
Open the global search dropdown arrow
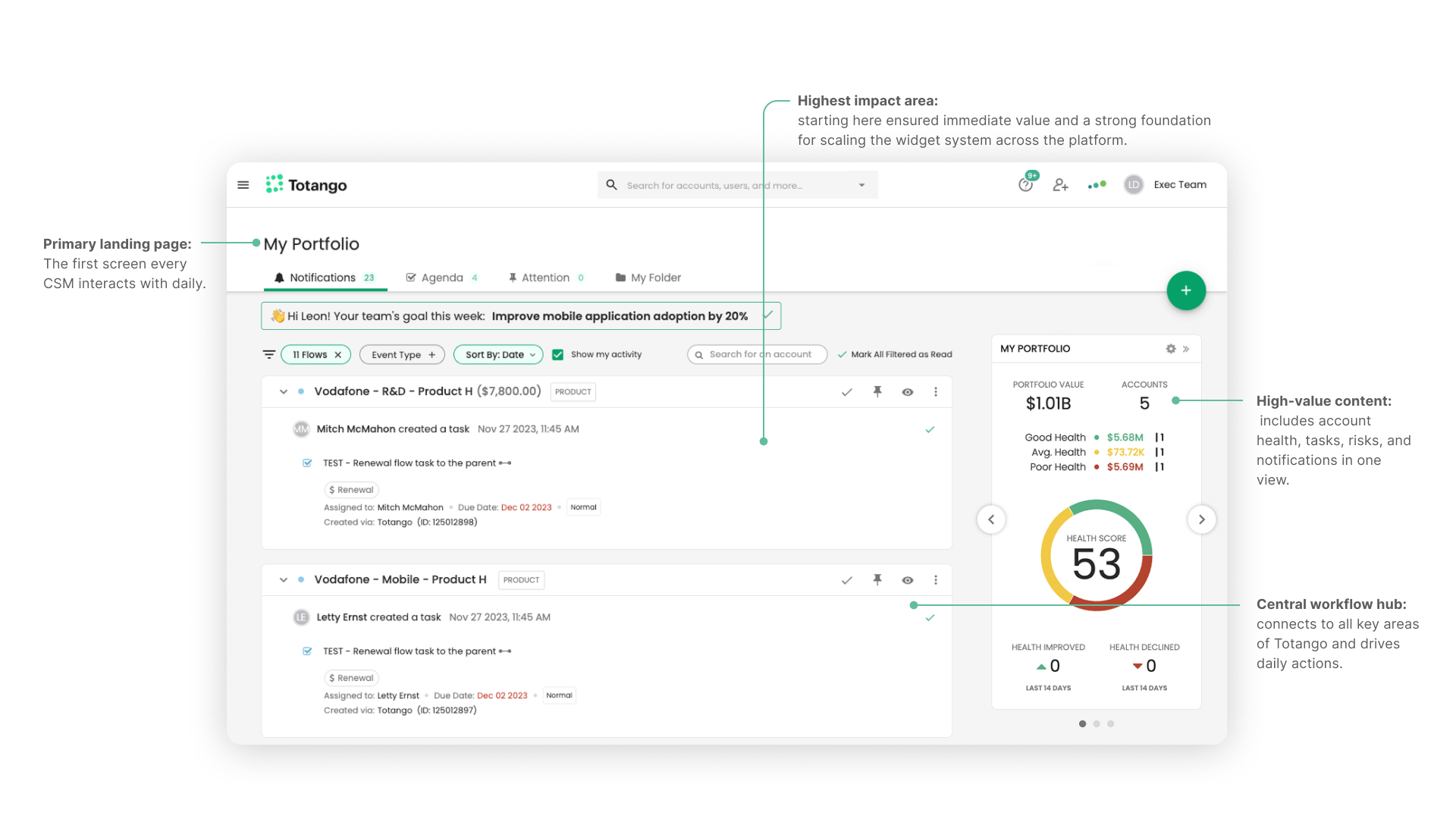[861, 185]
